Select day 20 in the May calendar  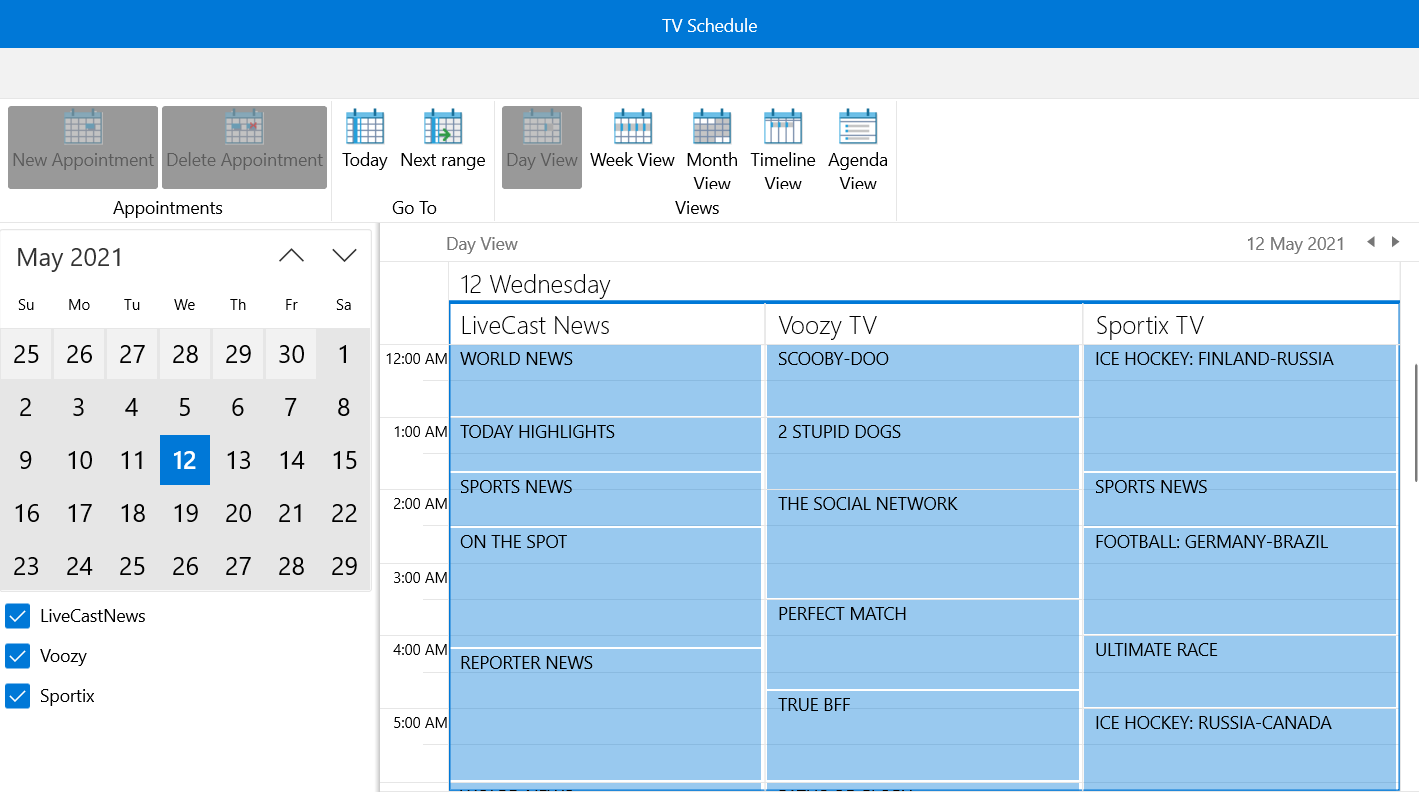[x=238, y=513]
